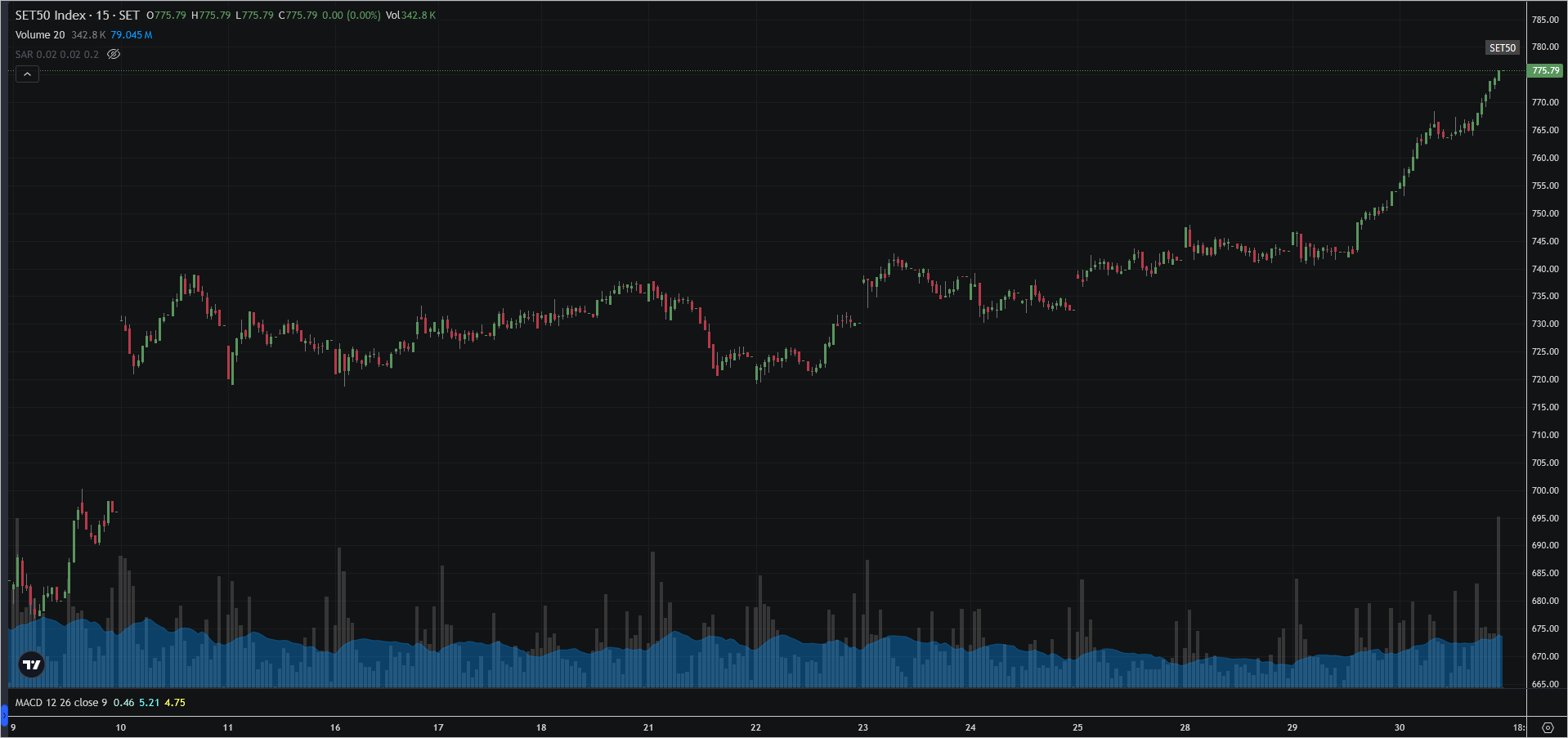Click the MACD 5.21 value

pyautogui.click(x=150, y=703)
